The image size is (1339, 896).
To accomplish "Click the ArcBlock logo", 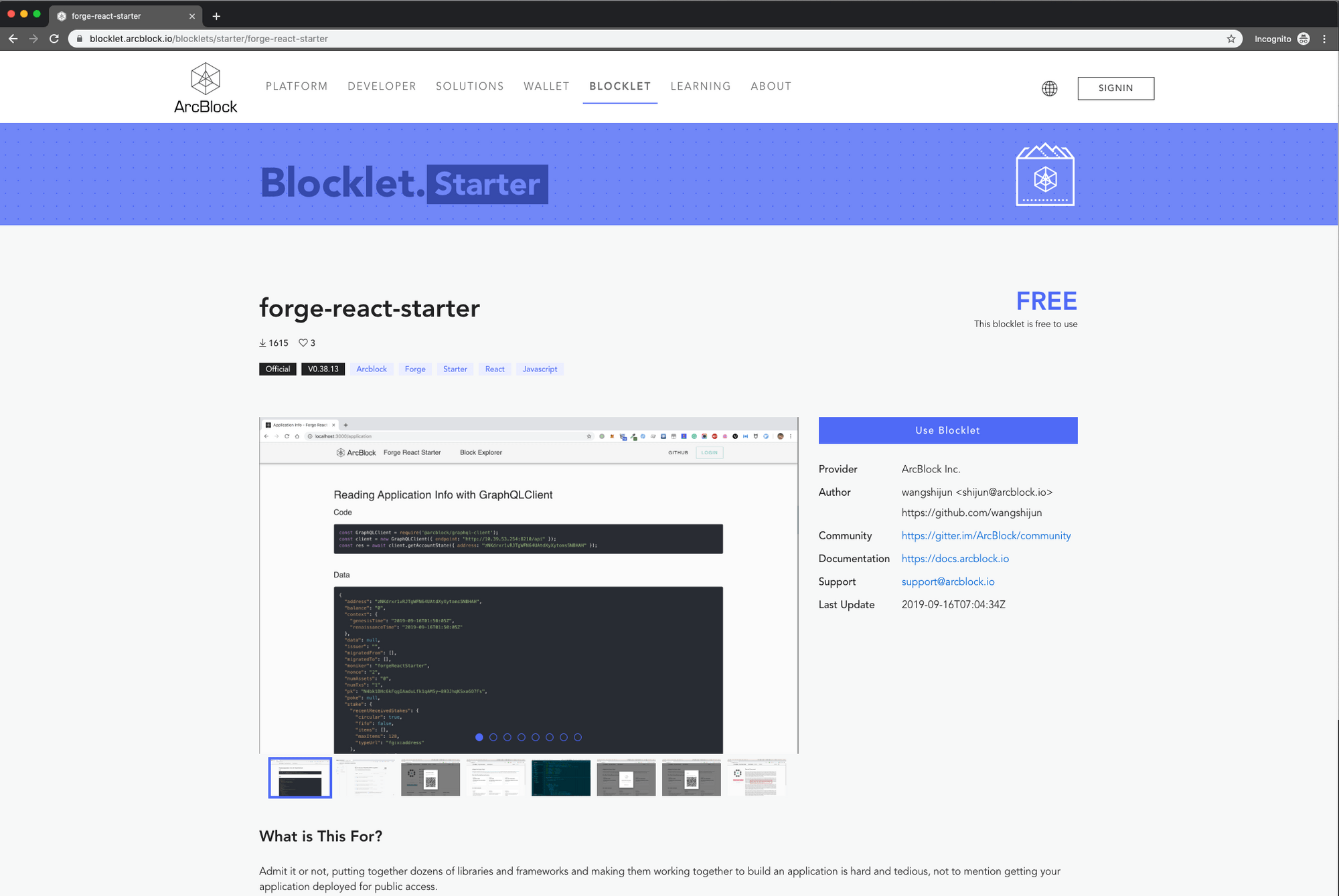I will tap(205, 87).
